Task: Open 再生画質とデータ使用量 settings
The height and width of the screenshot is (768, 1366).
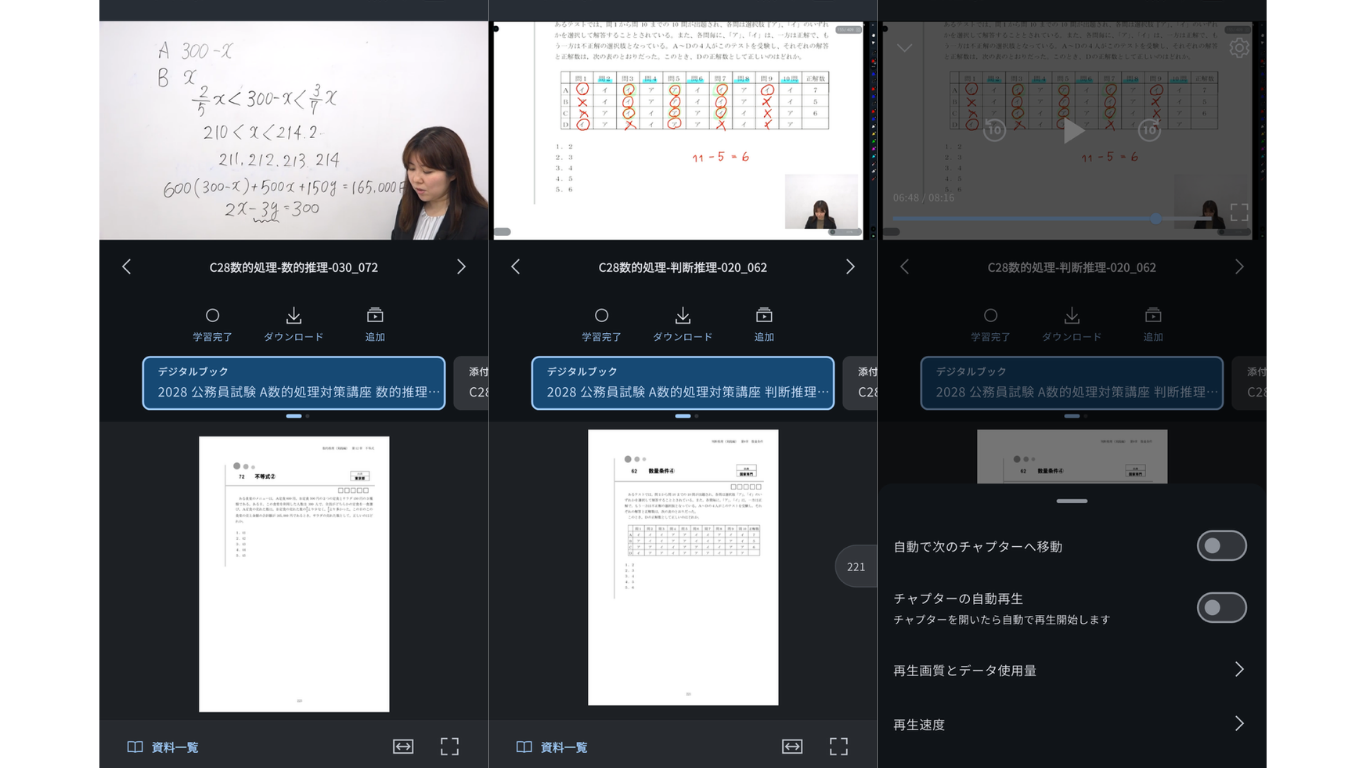Action: click(x=1072, y=670)
